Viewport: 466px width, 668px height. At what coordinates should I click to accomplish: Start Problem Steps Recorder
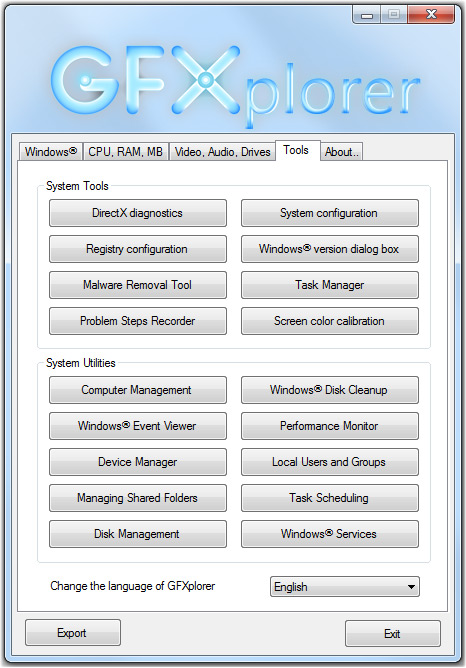[138, 321]
